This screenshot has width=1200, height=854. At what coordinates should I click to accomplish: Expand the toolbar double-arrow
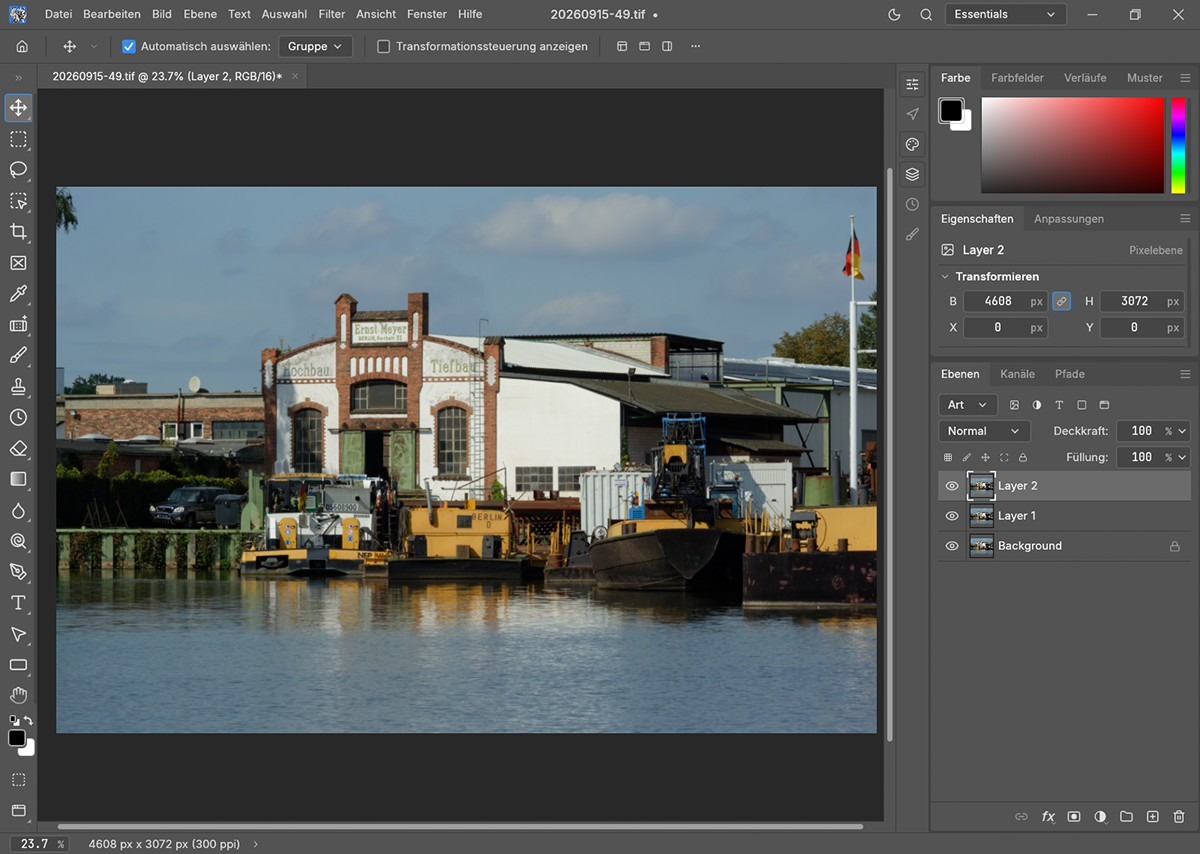(18, 77)
